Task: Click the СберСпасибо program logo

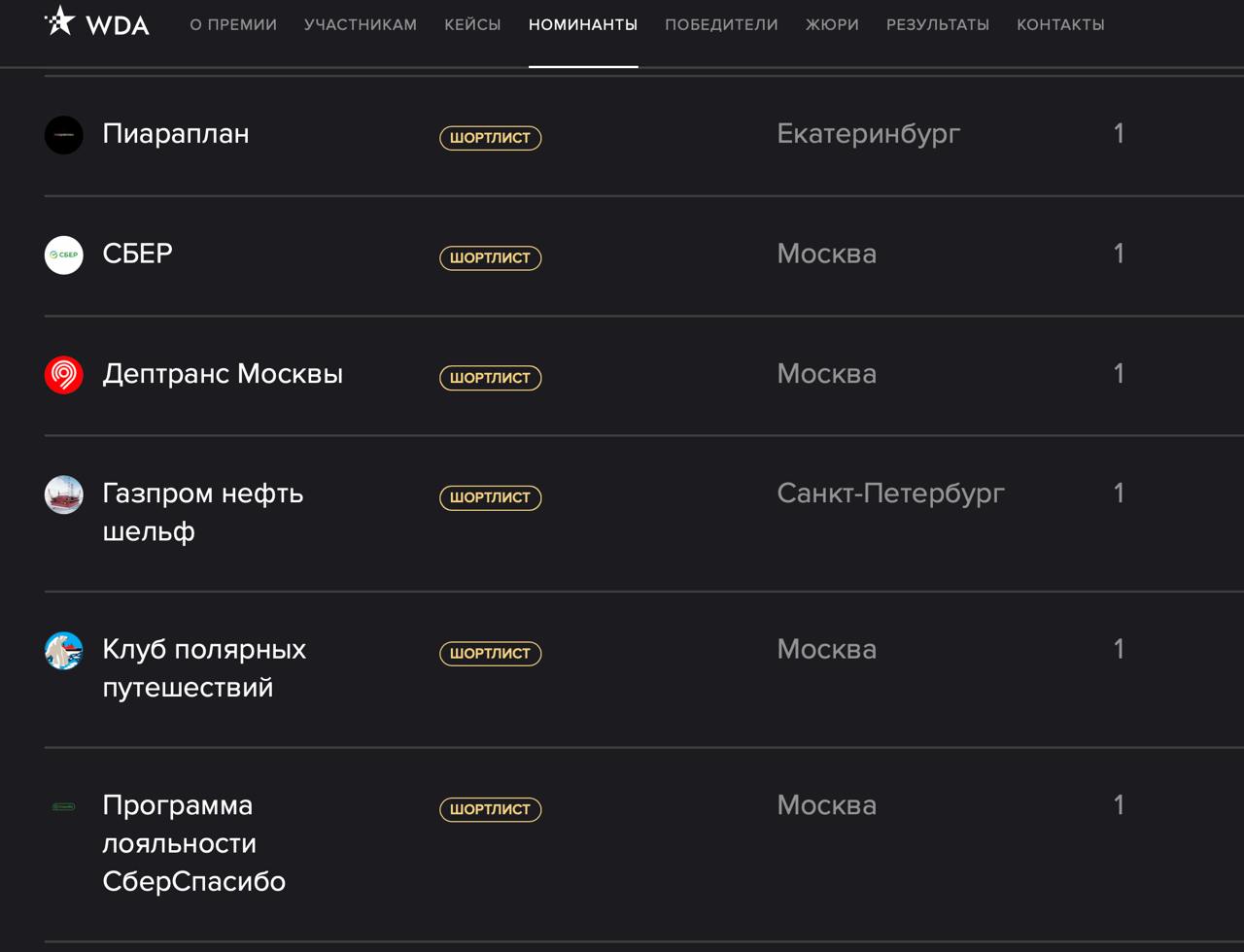Action: click(64, 806)
